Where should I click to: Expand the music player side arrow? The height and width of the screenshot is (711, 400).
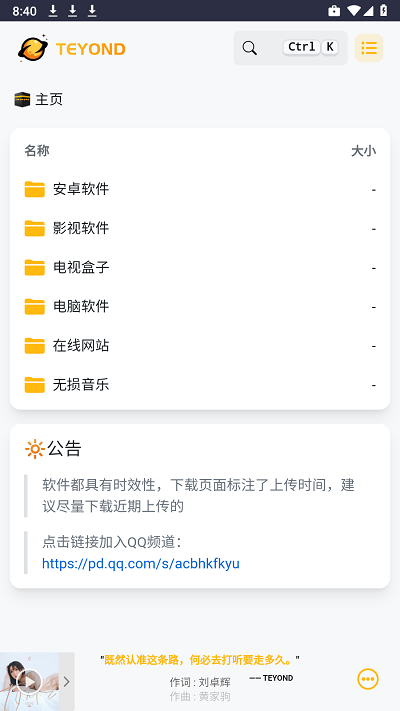[x=67, y=682]
